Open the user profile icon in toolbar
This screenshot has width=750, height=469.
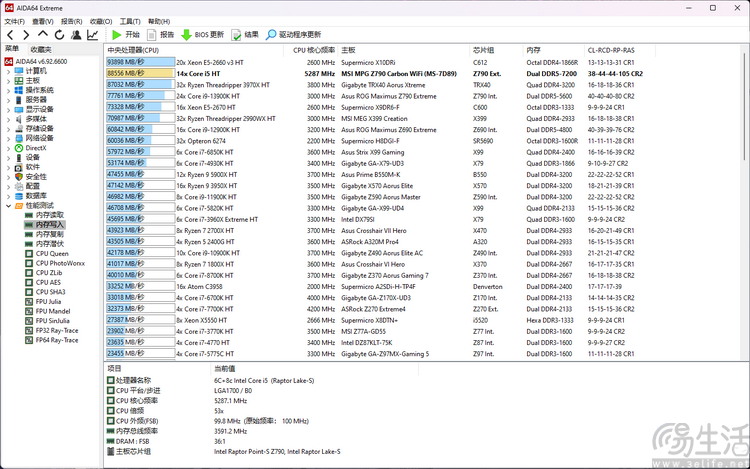tap(76, 35)
